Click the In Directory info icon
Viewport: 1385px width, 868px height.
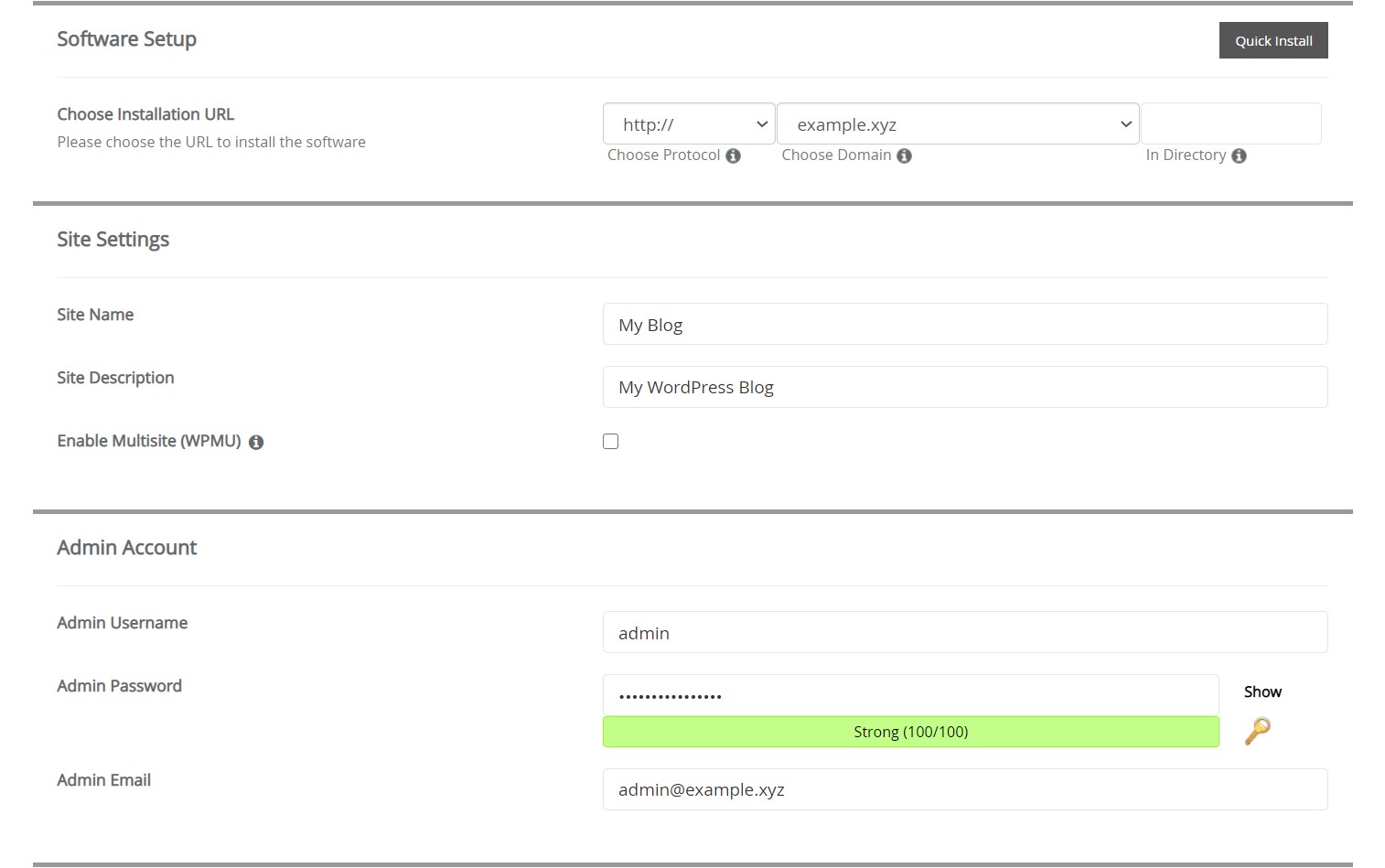click(x=1239, y=156)
